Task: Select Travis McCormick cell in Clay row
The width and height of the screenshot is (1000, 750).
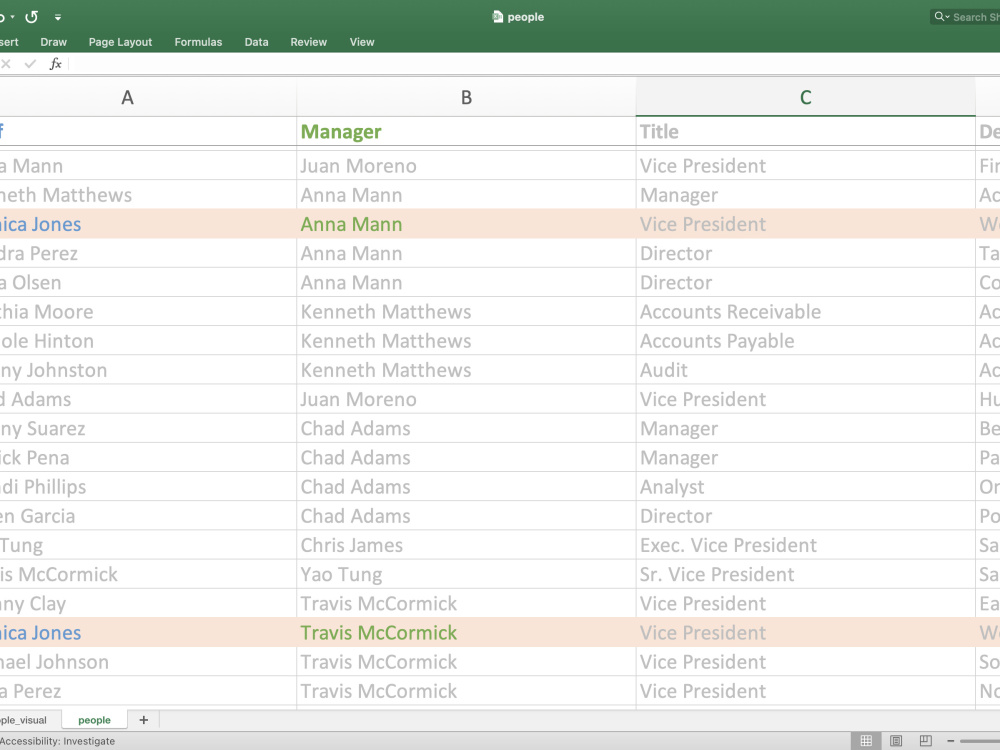Action: 466,603
